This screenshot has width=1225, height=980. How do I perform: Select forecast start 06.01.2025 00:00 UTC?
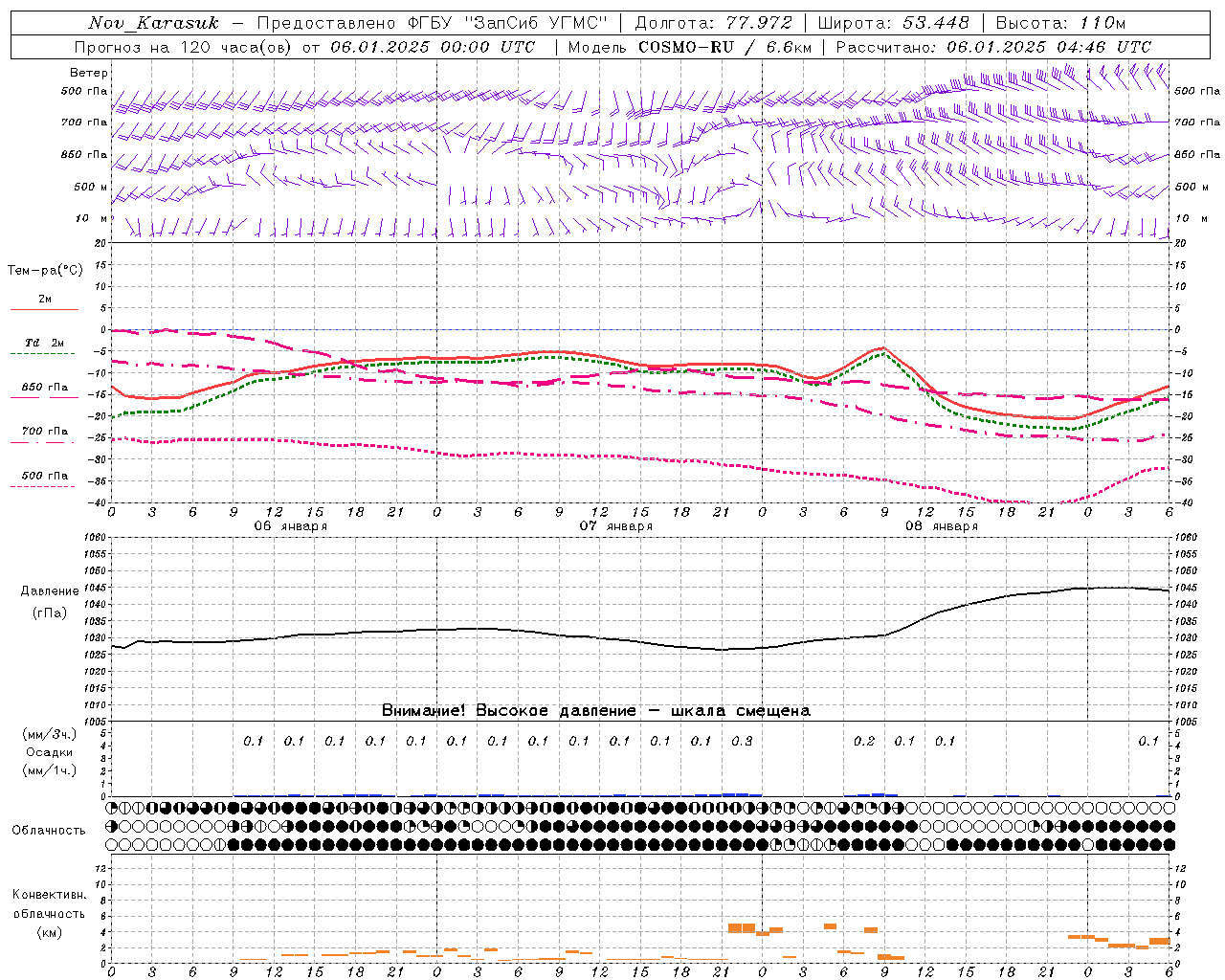click(x=433, y=47)
